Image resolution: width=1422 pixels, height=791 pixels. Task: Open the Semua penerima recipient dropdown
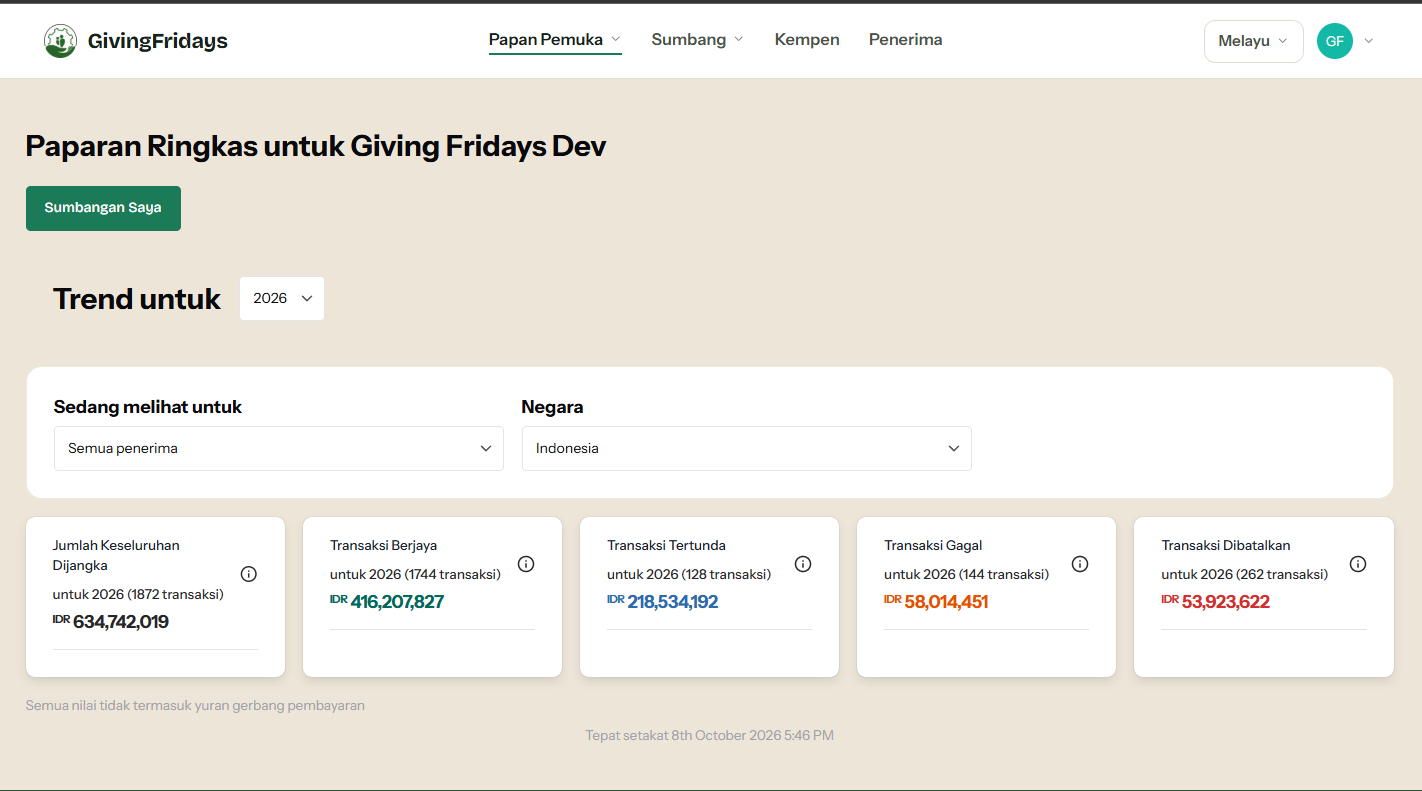[x=279, y=448]
